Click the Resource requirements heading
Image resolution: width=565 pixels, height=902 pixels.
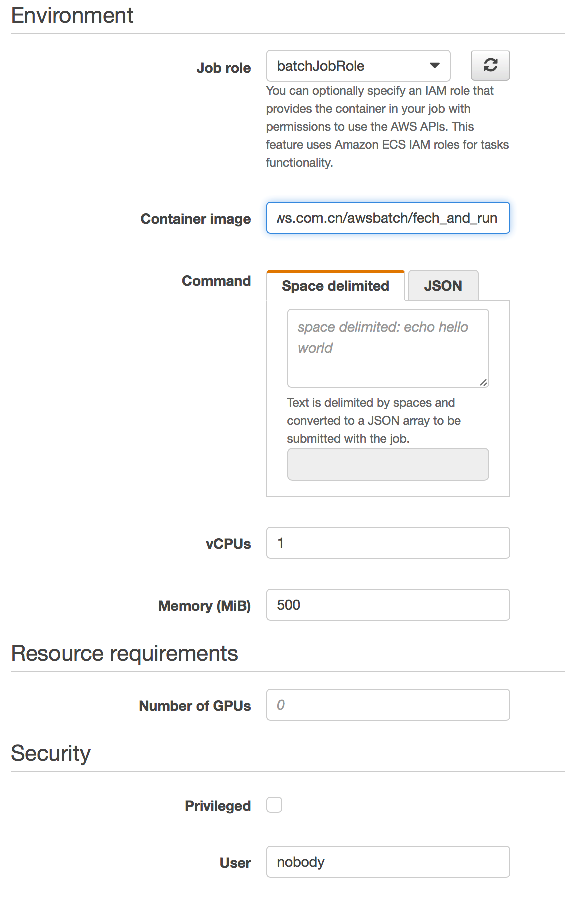pos(124,654)
